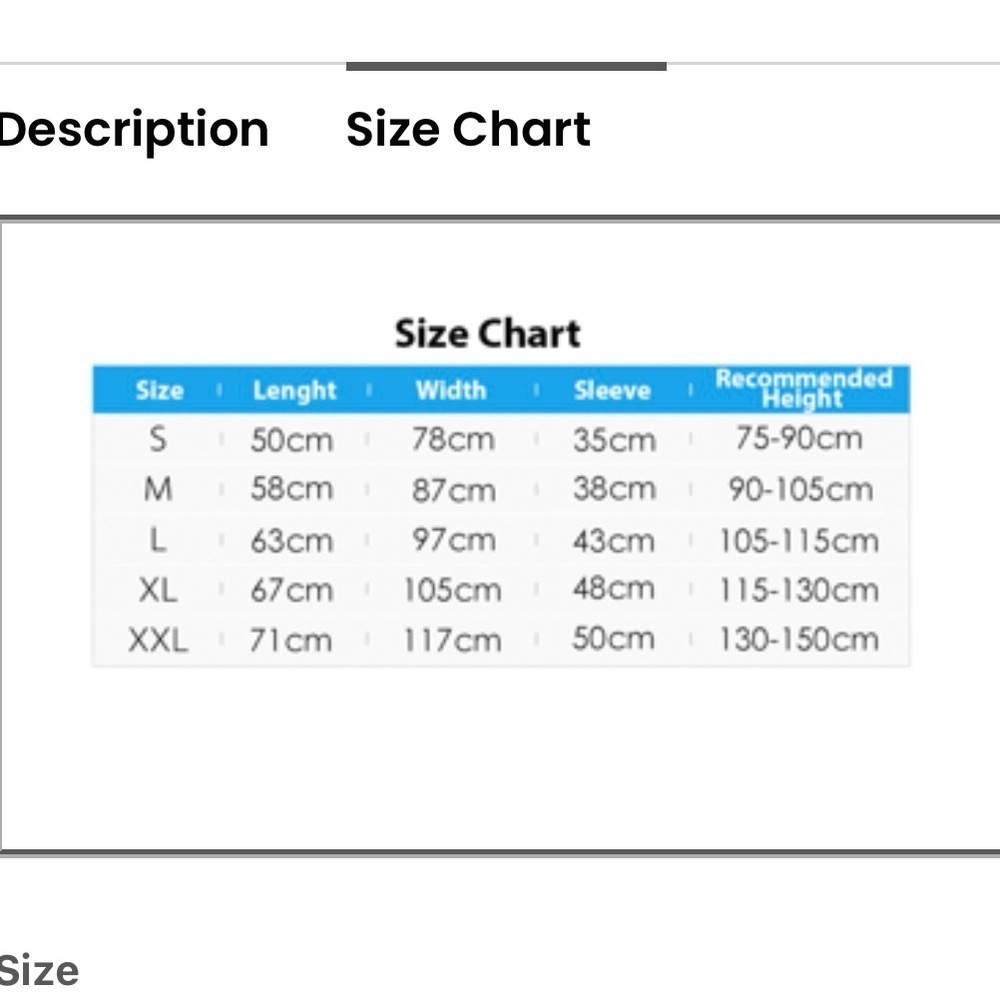Screen dimensions: 1000x1000
Task: Click the Lenght column header
Action: click(294, 390)
